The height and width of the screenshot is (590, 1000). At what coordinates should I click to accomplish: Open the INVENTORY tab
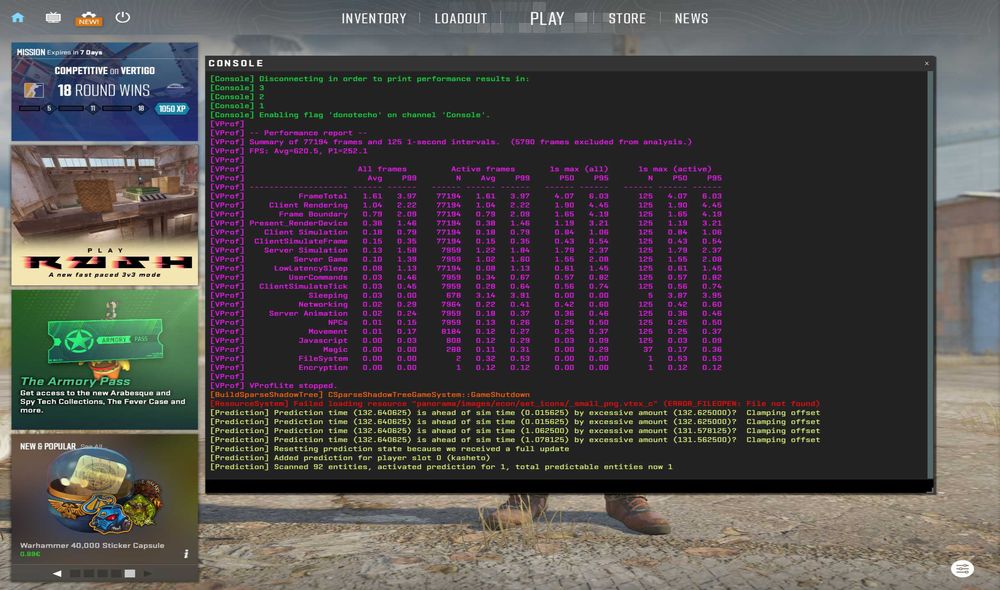coord(374,18)
